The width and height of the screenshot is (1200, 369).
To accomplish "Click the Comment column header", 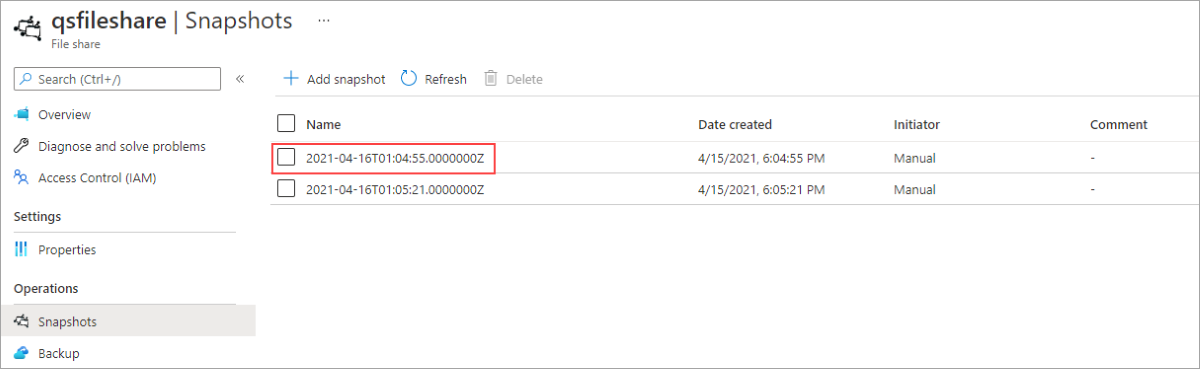I will 1119,125.
